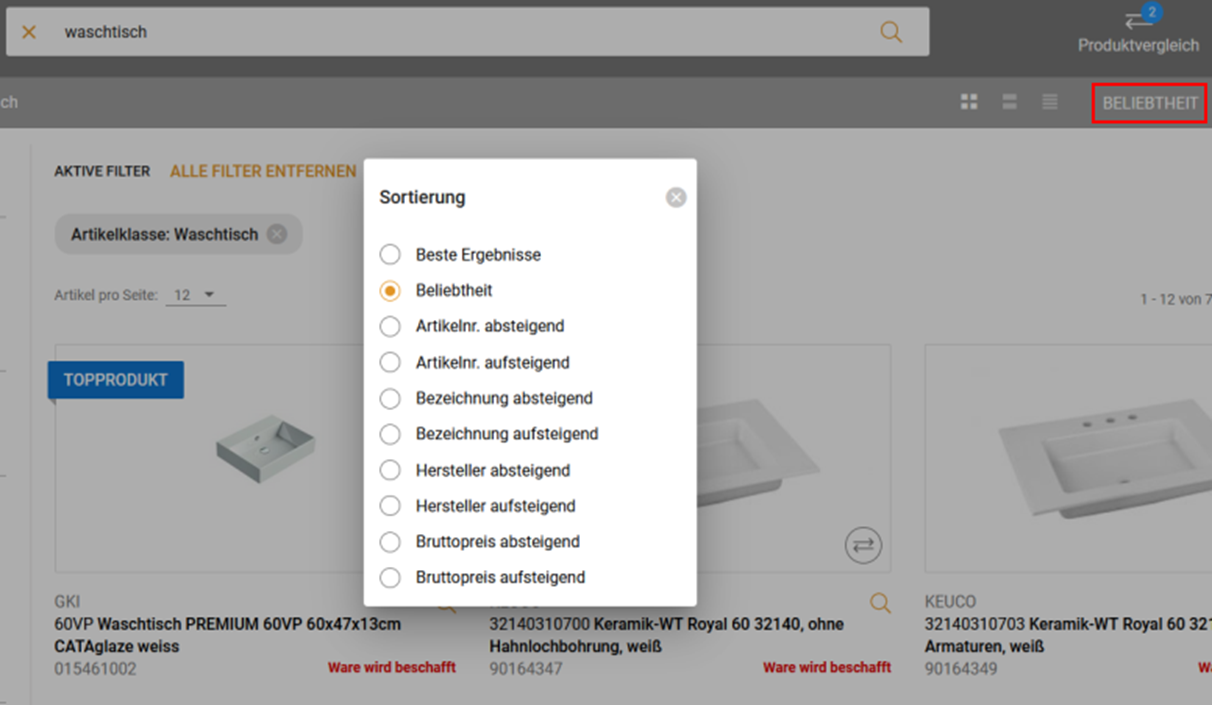
Task: Switch to compact lines list view icon
Action: click(1049, 102)
